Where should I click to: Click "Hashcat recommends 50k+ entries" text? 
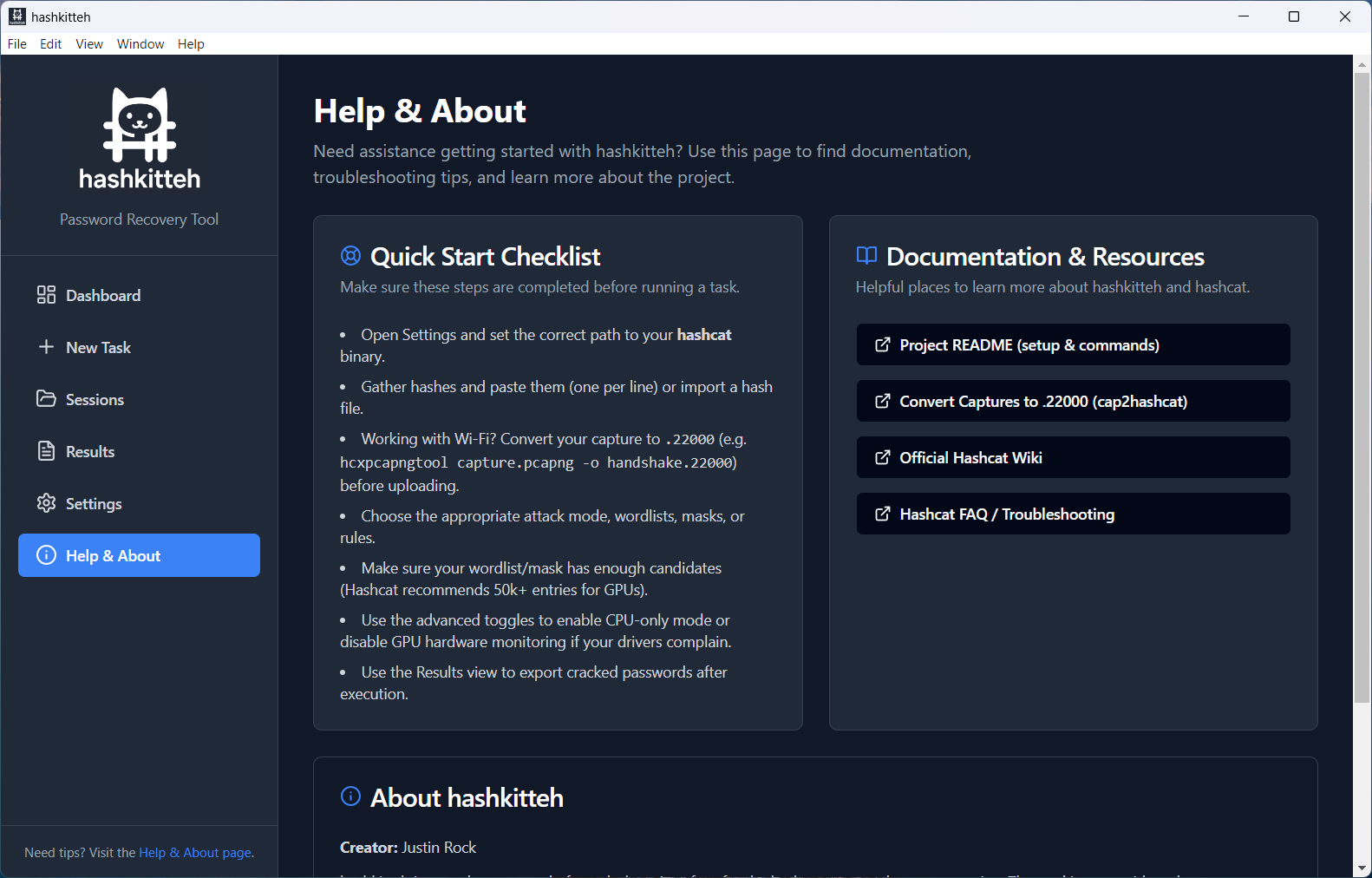[x=493, y=590]
